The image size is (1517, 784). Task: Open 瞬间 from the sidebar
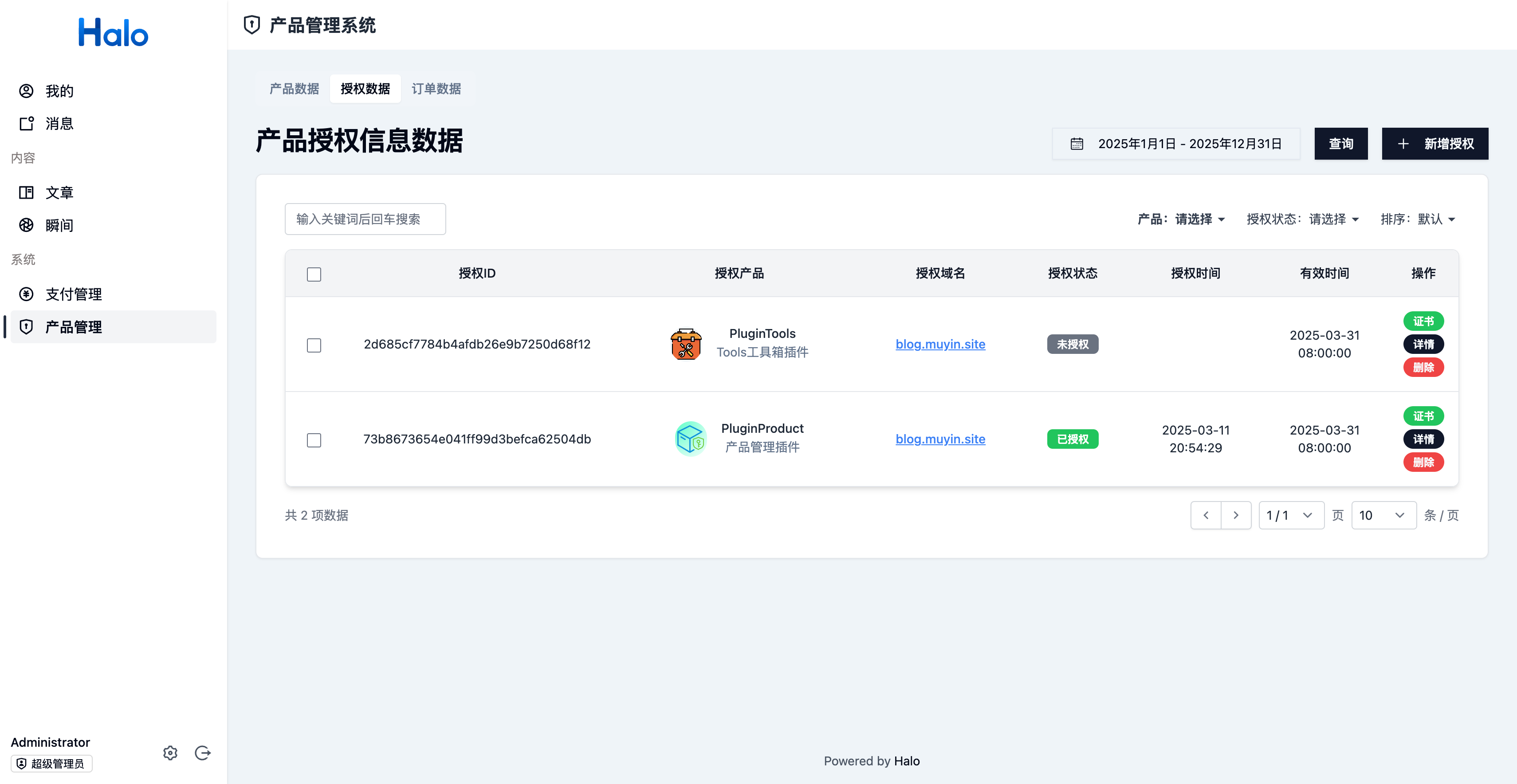pyautogui.click(x=59, y=225)
